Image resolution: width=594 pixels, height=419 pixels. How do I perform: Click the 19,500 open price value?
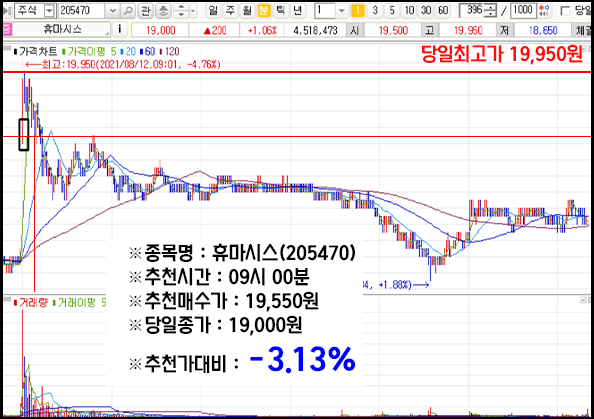[393, 30]
